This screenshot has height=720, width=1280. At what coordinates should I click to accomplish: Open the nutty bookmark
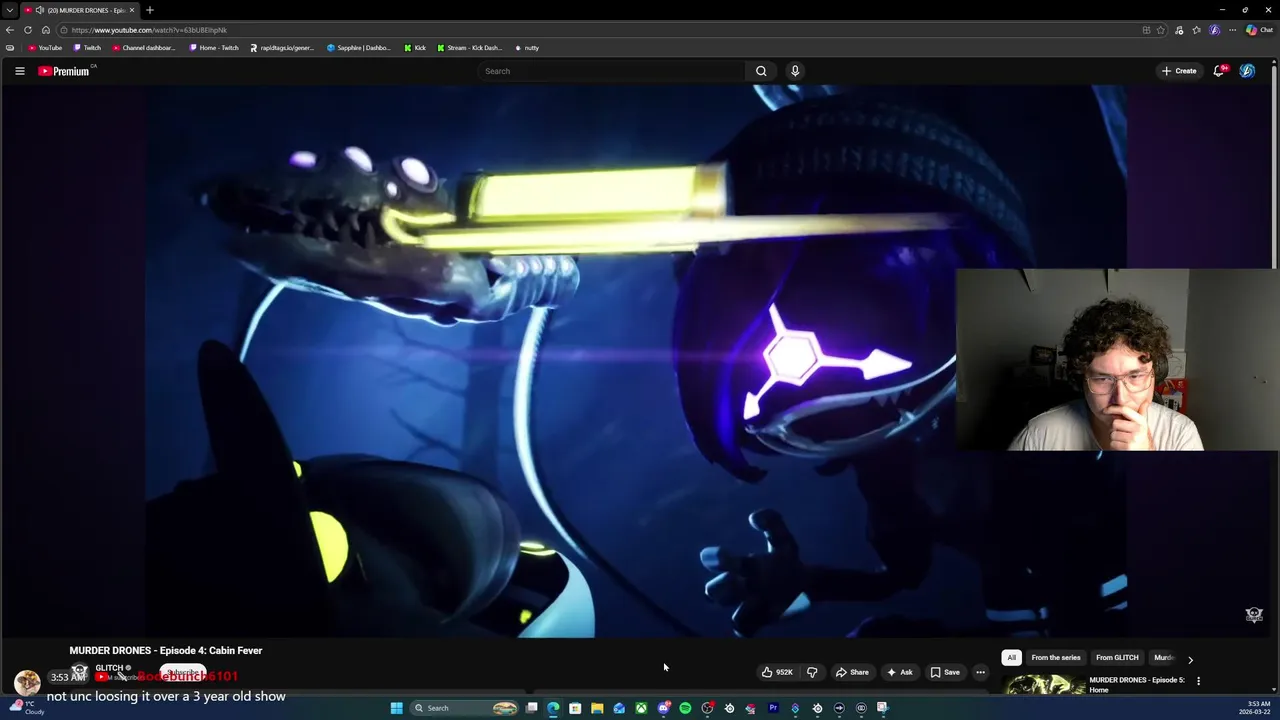[527, 48]
